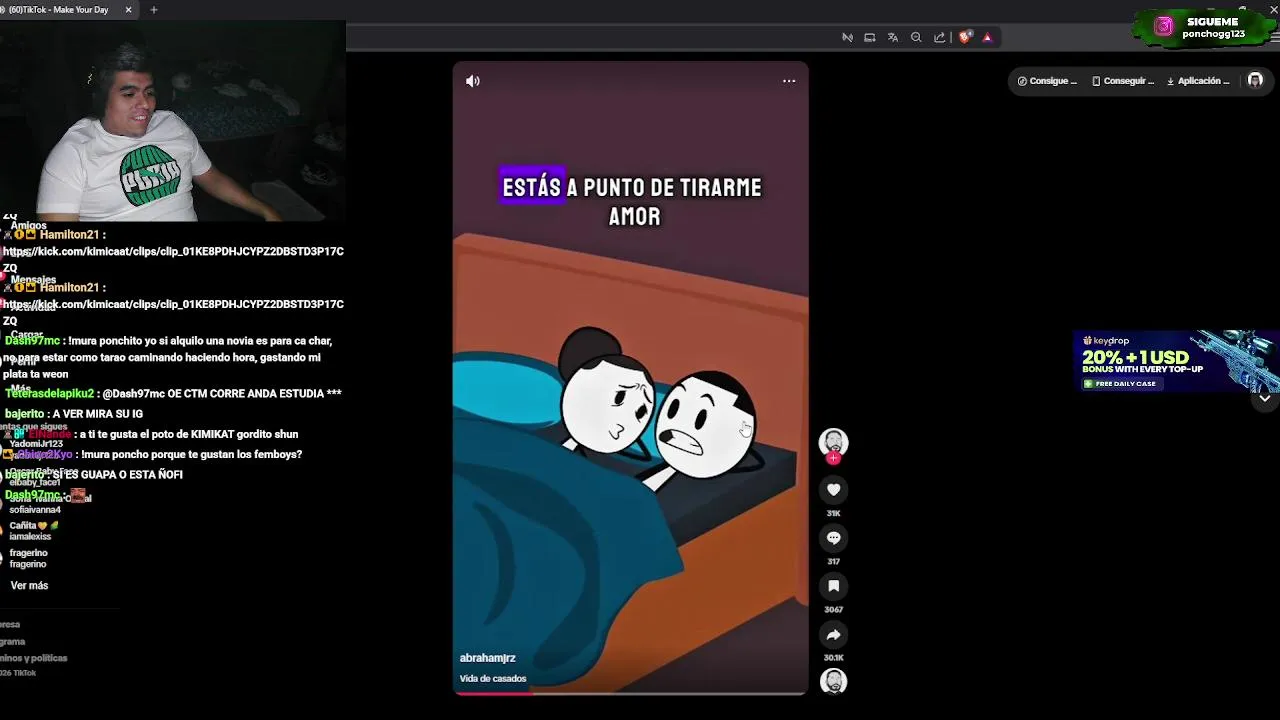Viewport: 1280px width, 720px height.
Task: Open the video's three-dot options menu
Action: [789, 81]
